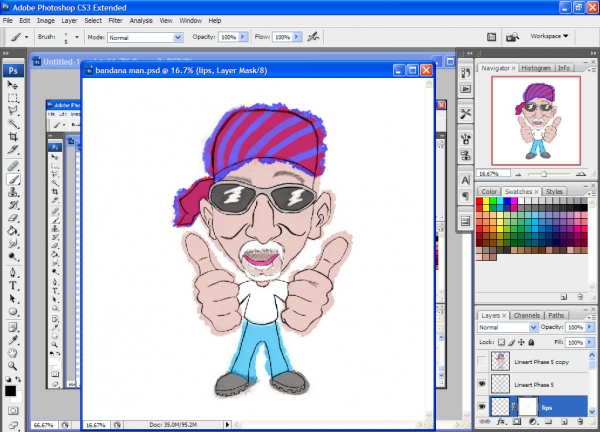Select the Type tool
600x432 pixels.
point(13,286)
